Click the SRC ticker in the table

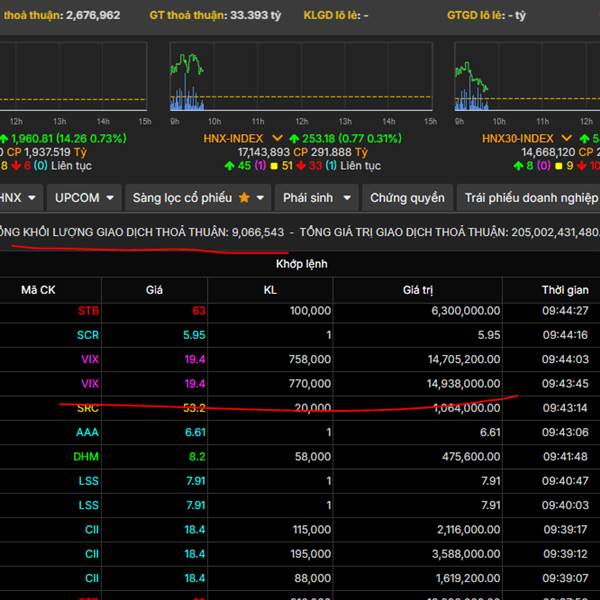click(88, 408)
